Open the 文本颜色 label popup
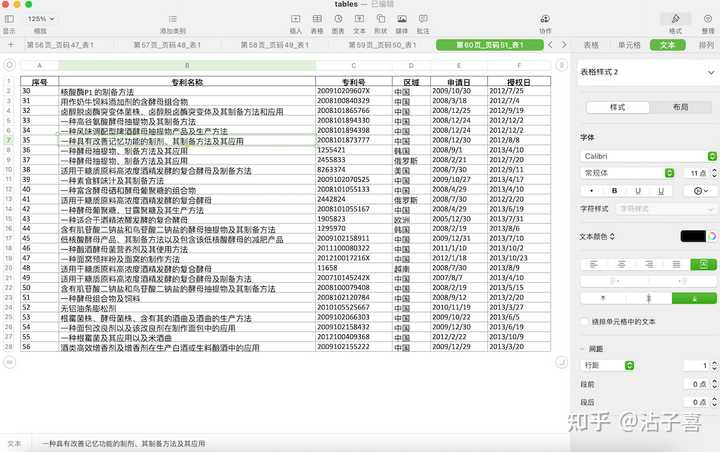 pos(597,237)
